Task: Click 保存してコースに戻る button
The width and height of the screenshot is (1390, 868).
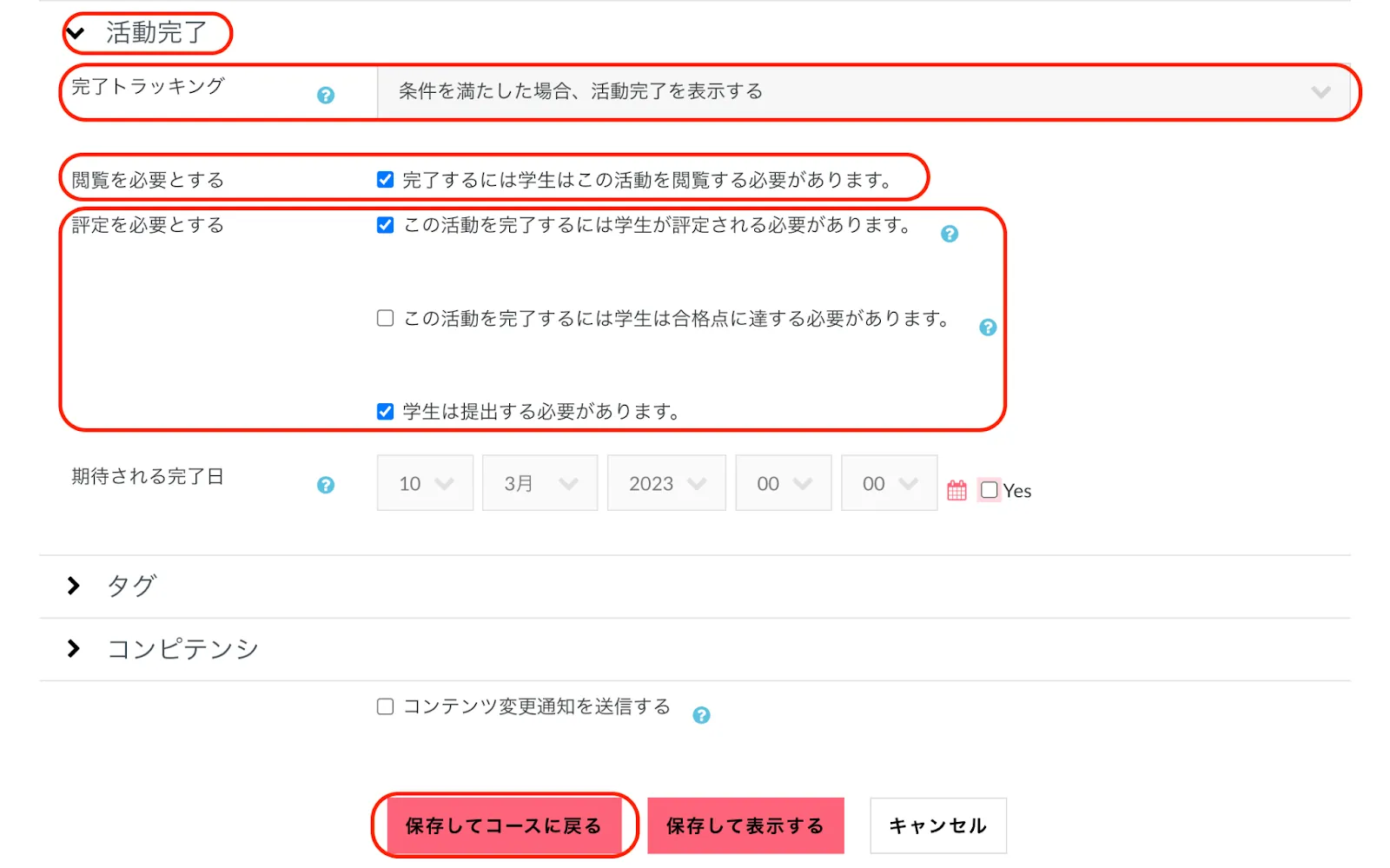Action: coord(504,825)
